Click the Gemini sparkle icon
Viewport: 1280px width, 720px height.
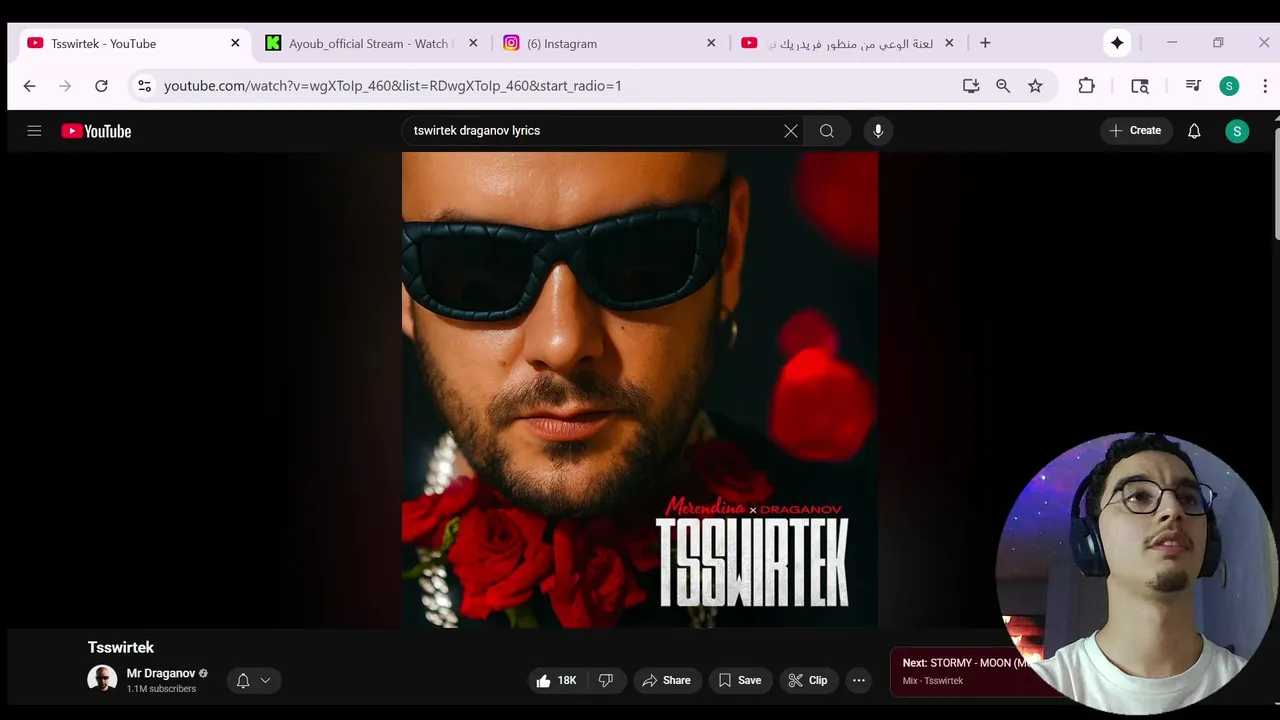pyautogui.click(x=1117, y=43)
